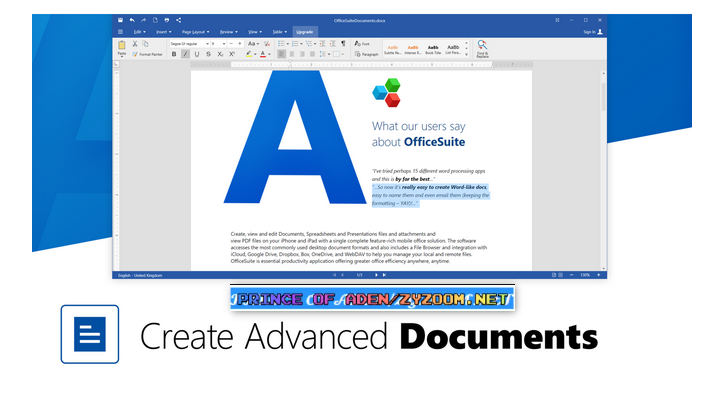Toggle Strikethrough formatting
The width and height of the screenshot is (709, 394).
coord(208,54)
